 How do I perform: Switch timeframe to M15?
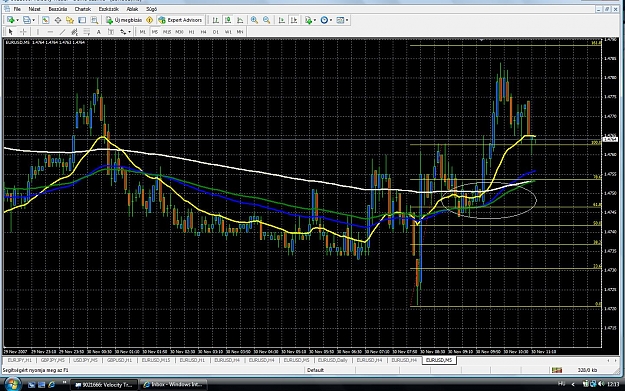coord(167,31)
